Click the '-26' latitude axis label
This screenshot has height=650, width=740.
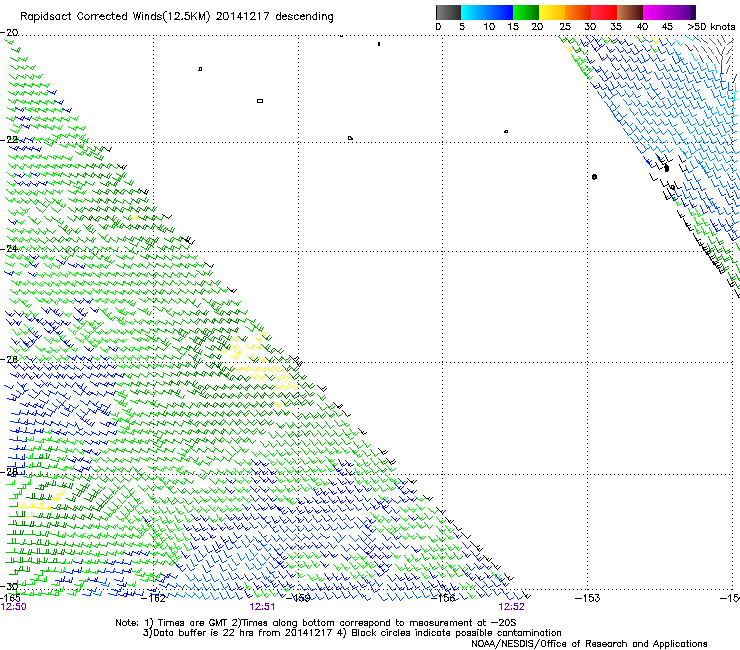(9, 359)
